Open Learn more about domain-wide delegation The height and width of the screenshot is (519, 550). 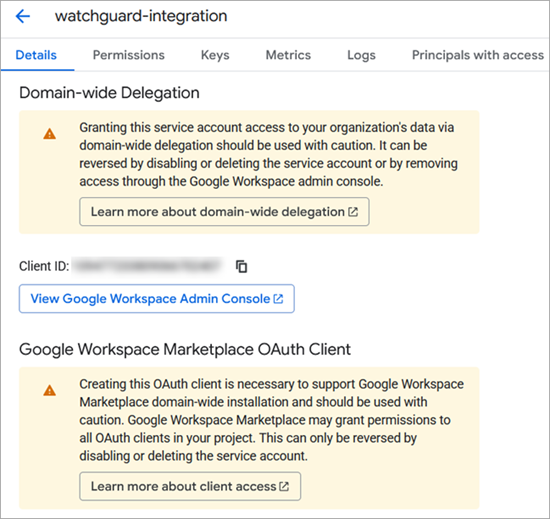coord(224,212)
